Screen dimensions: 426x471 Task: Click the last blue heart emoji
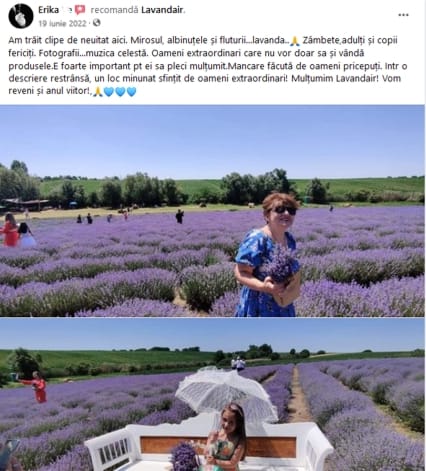[131, 91]
